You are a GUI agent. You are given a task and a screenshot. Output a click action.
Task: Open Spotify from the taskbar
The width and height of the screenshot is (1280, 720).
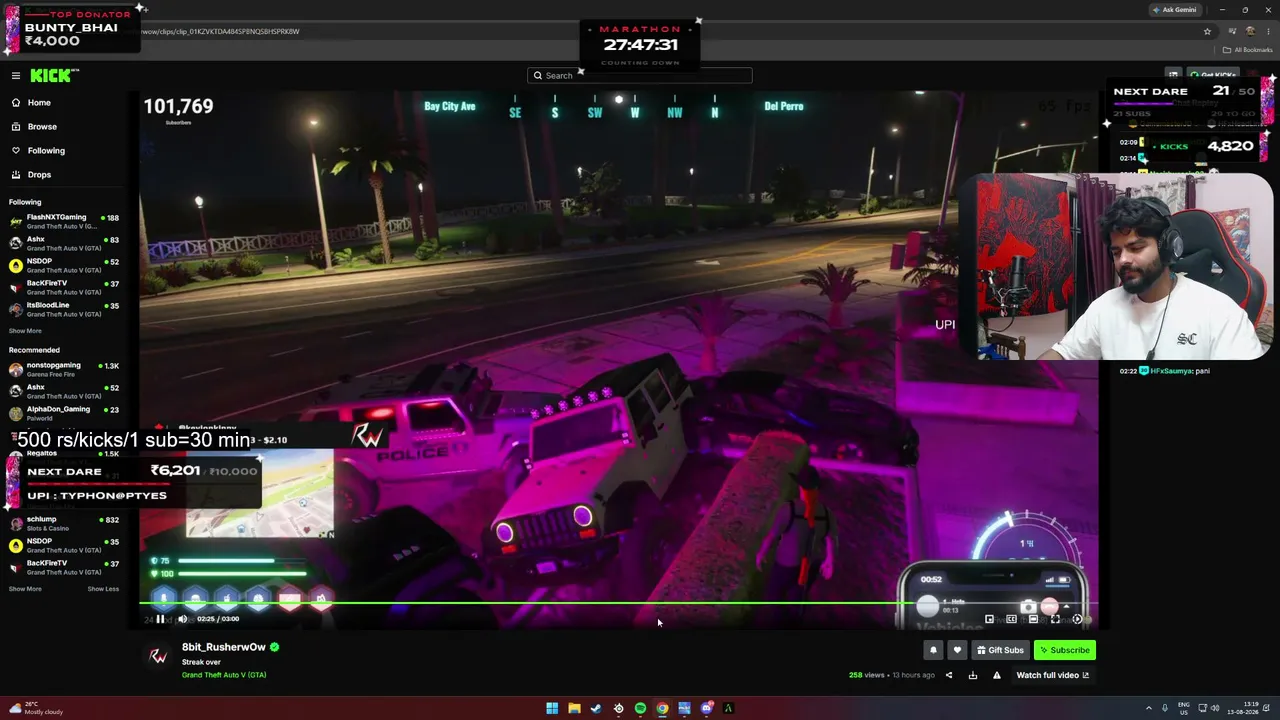tap(640, 708)
